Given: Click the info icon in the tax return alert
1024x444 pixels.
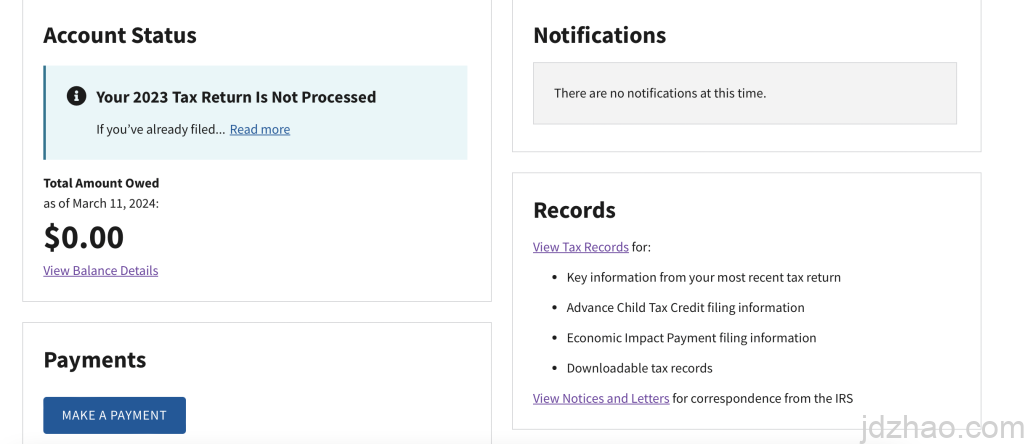Looking at the screenshot, I should coord(76,96).
